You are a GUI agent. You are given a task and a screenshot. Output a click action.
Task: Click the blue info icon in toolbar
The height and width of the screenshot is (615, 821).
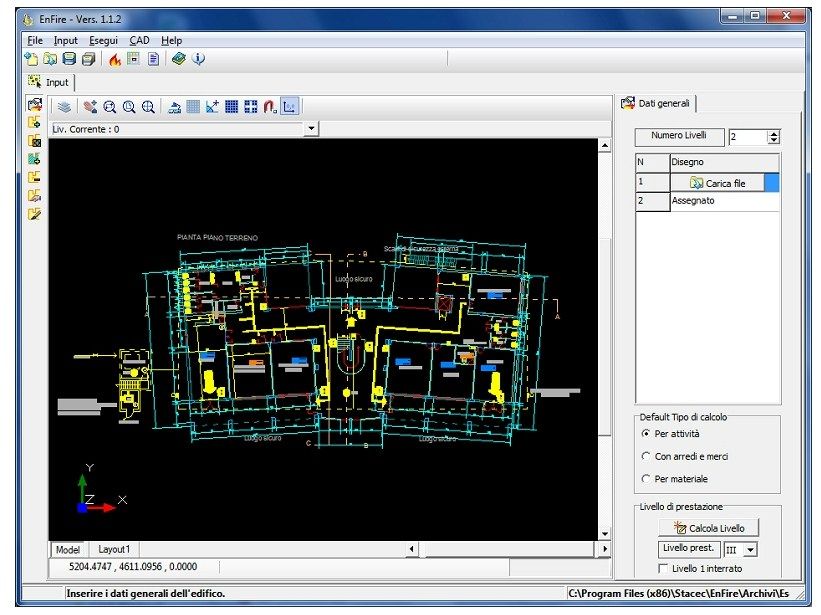[198, 59]
